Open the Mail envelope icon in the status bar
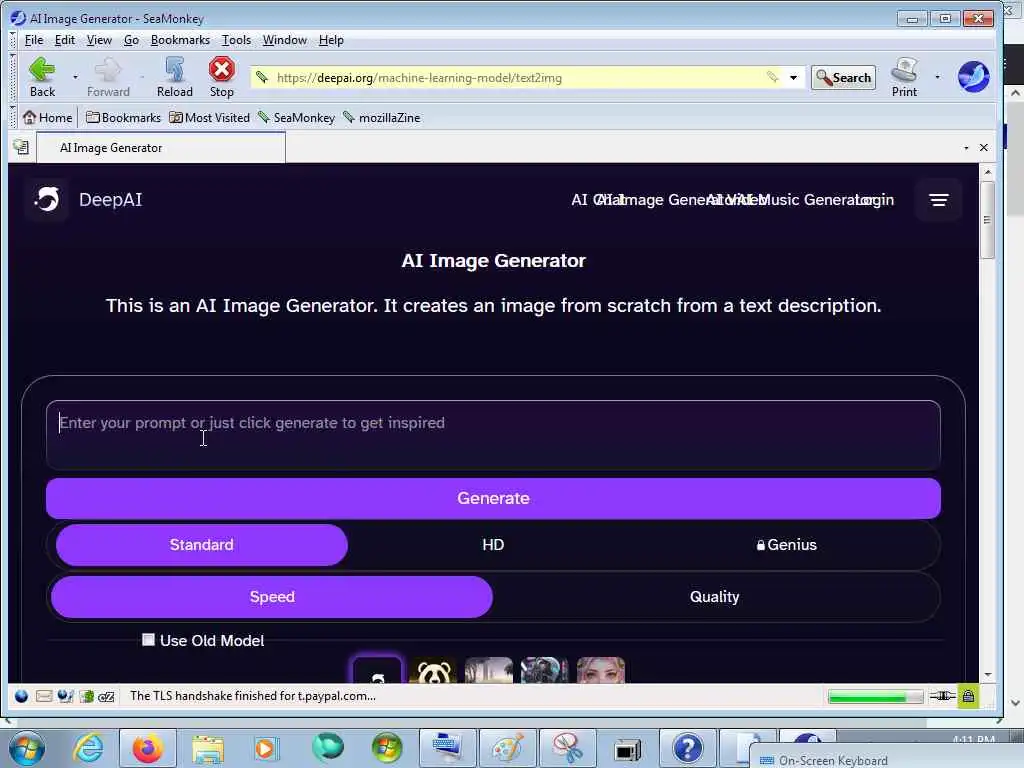Image resolution: width=1024 pixels, height=768 pixels. pyautogui.click(x=44, y=696)
